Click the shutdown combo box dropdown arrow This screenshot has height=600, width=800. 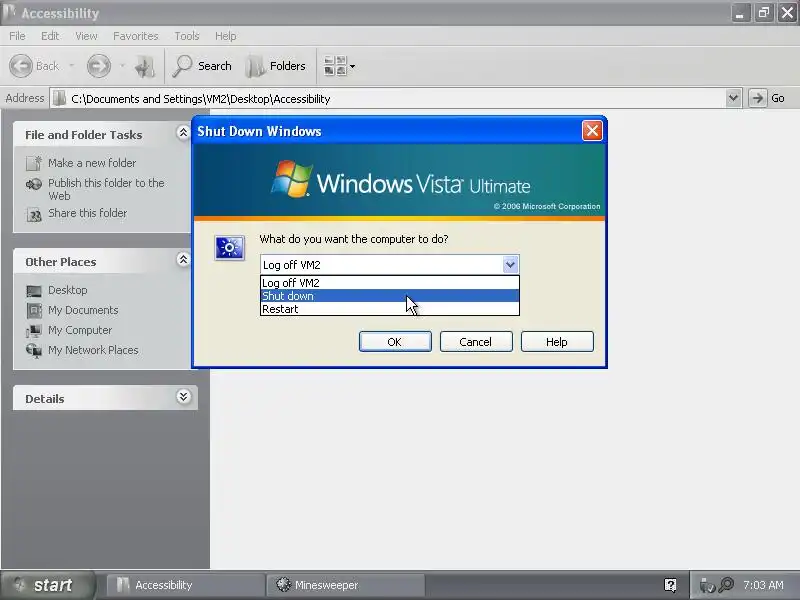[x=510, y=264]
